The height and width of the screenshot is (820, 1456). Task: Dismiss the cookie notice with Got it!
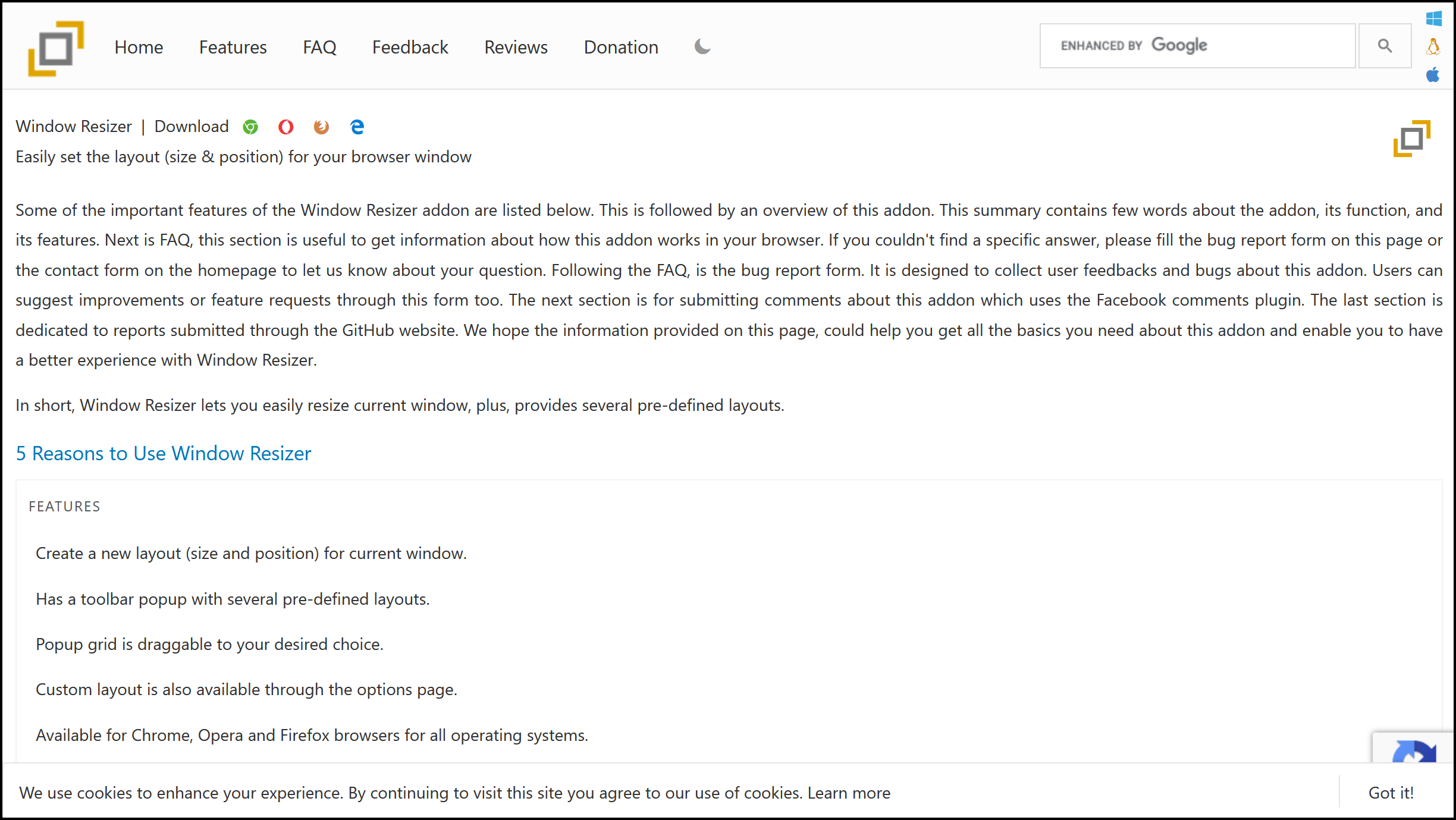pyautogui.click(x=1391, y=793)
